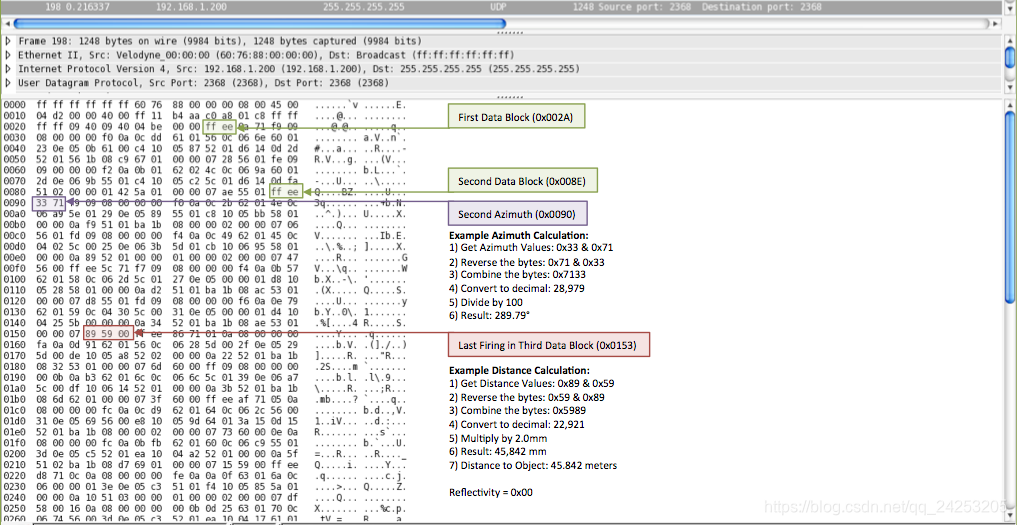
Task: Select hex dump row at offset 01f0
Action: 205,442
